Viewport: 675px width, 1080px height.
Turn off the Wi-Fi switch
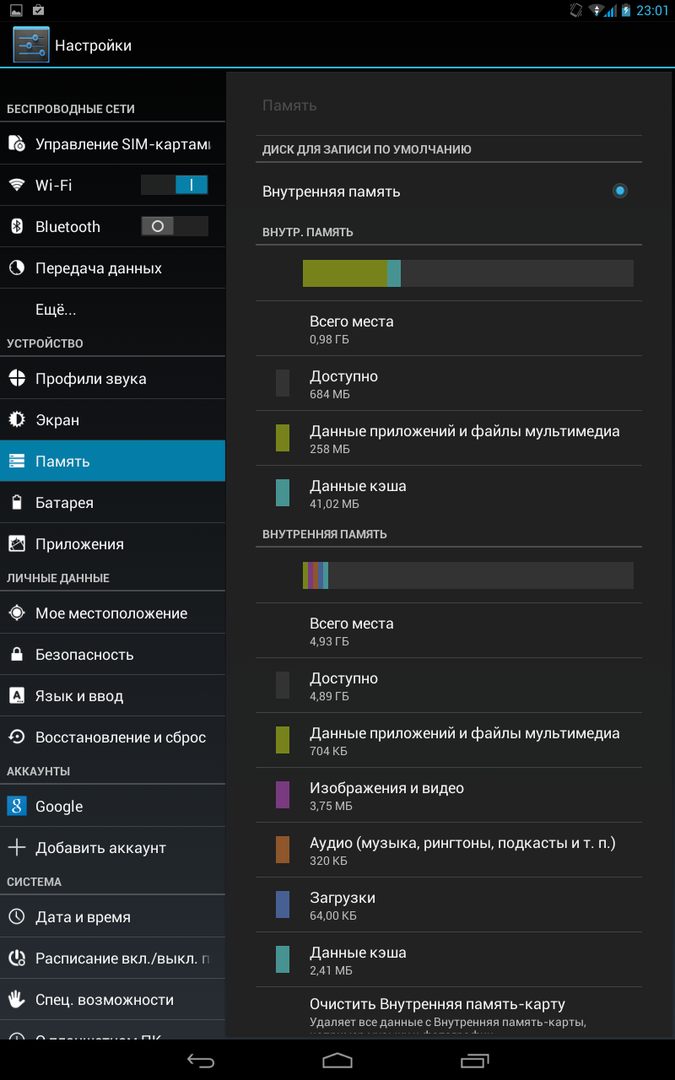(x=174, y=185)
